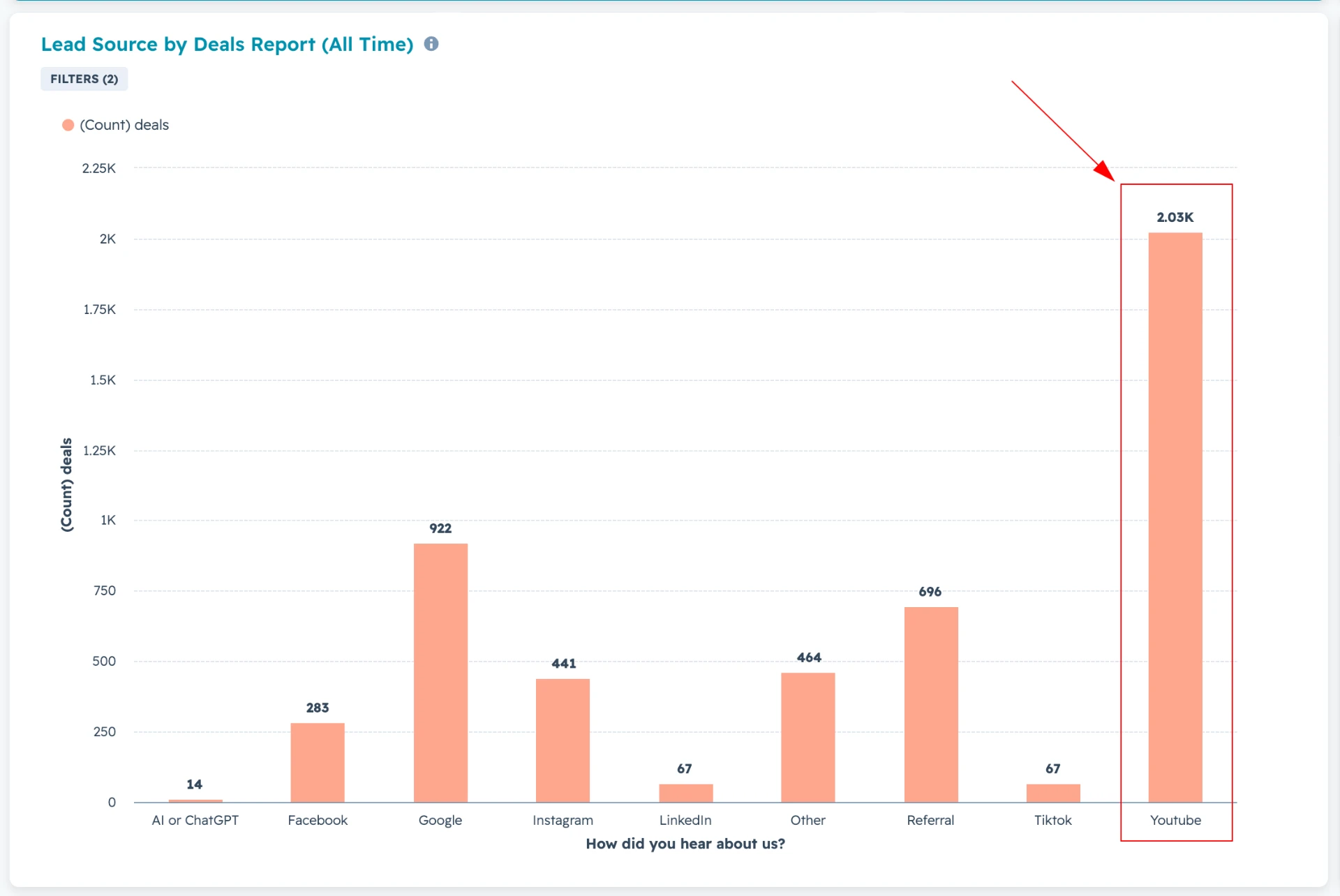
Task: Select the Tiktok bar in the chart
Action: [x=1053, y=793]
